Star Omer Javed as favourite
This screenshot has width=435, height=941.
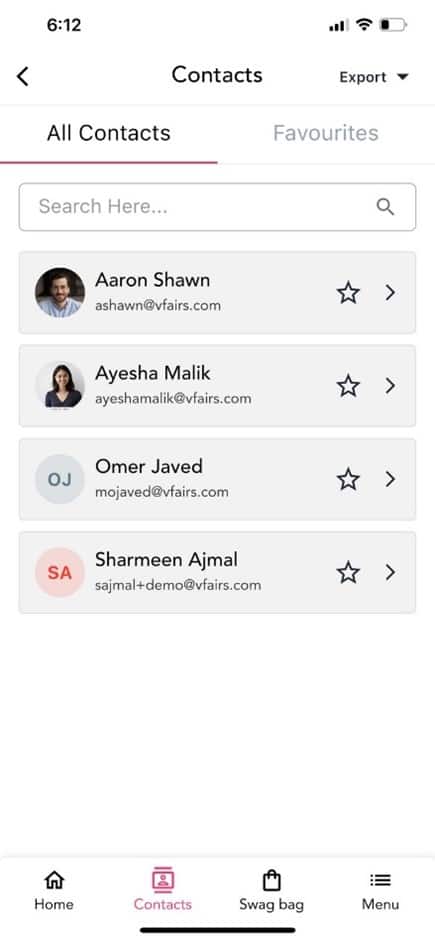[x=348, y=479]
